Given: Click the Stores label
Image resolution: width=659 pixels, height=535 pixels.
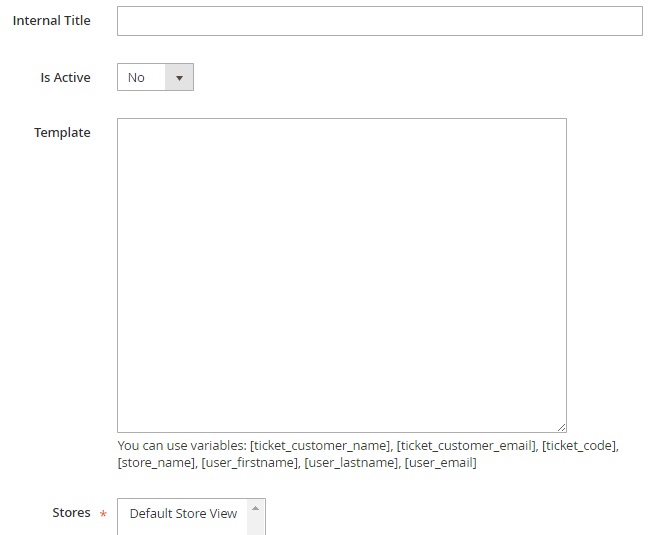Looking at the screenshot, I should click(x=71, y=512).
